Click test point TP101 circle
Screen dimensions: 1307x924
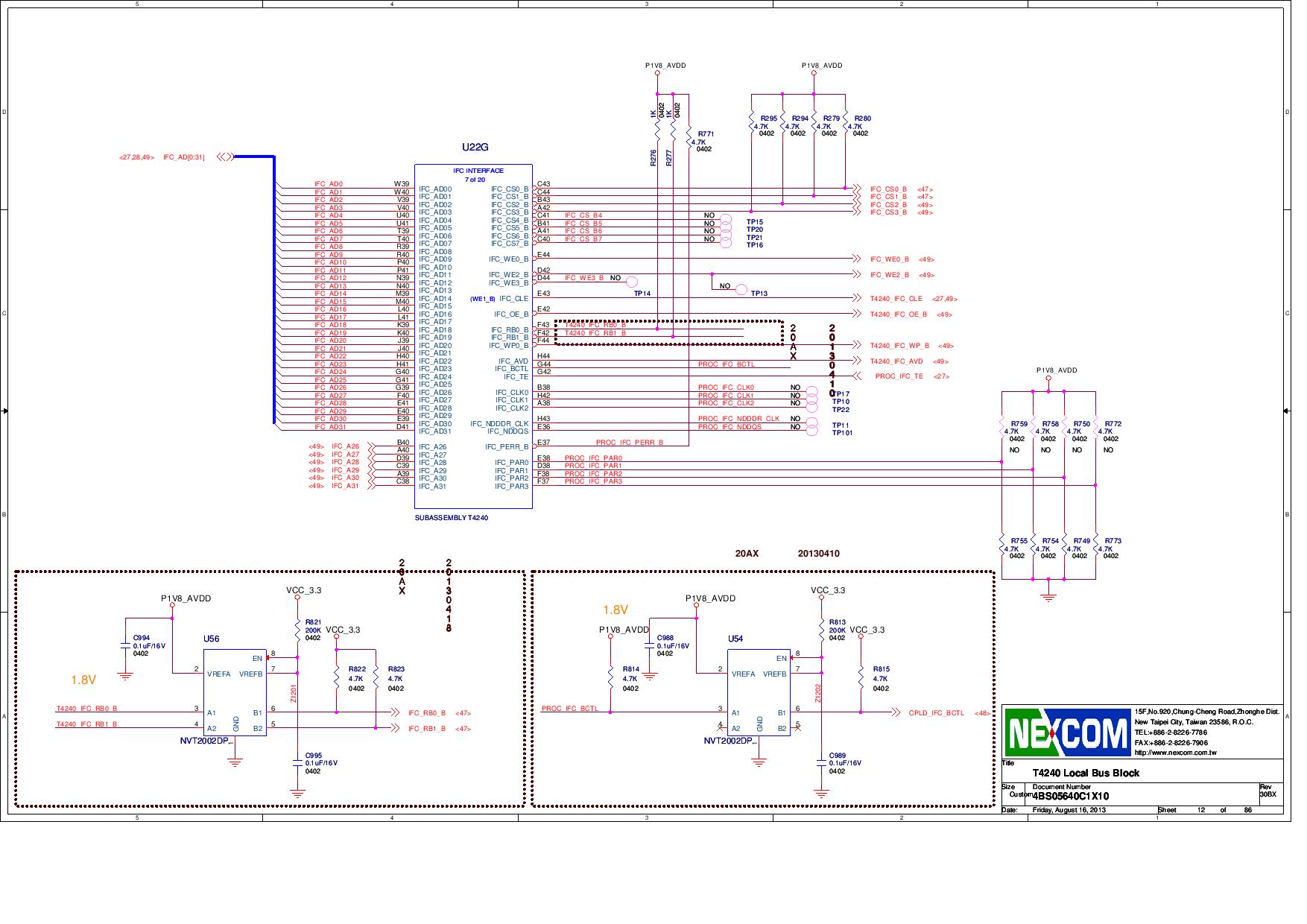[812, 430]
